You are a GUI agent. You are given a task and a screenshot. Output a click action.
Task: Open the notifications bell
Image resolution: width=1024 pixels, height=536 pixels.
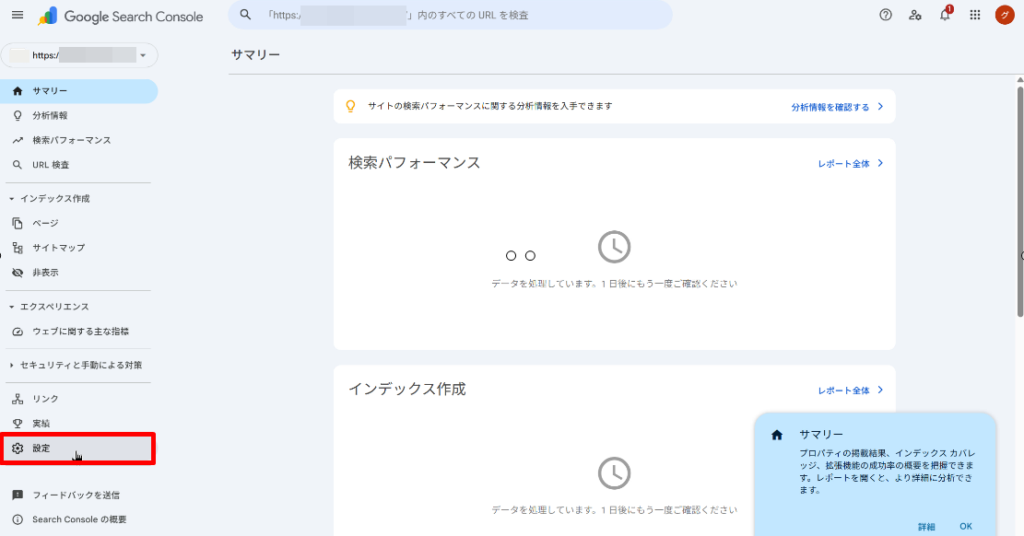pyautogui.click(x=945, y=14)
